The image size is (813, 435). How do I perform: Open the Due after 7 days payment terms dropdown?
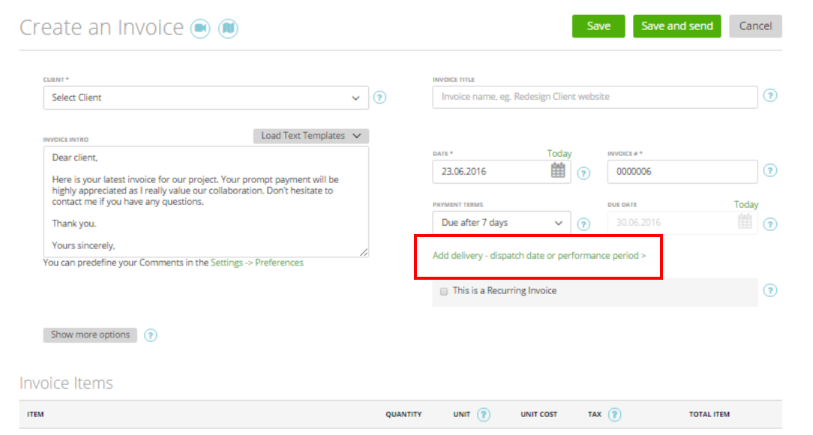pos(501,222)
